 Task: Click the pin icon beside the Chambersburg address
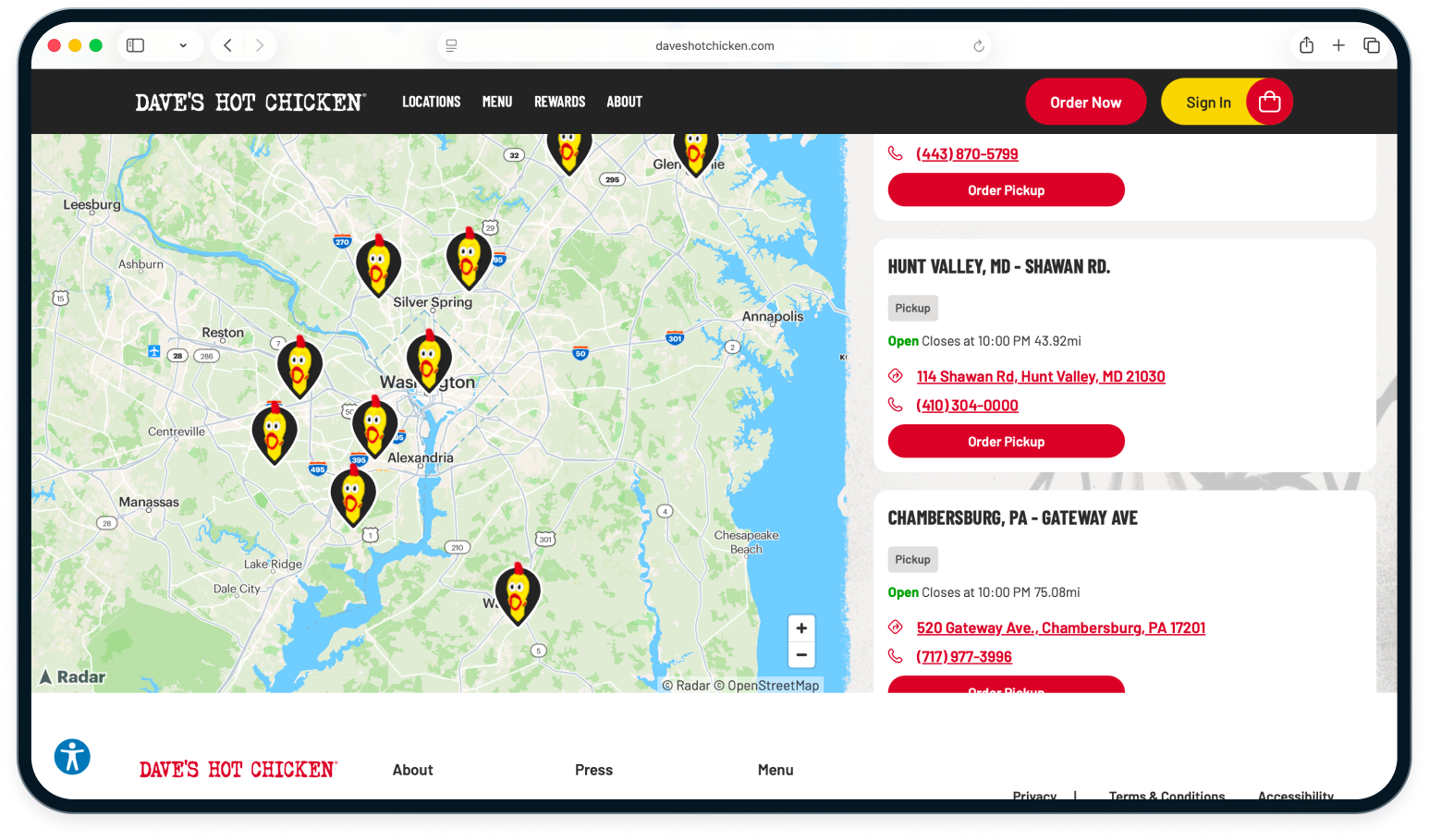[894, 627]
